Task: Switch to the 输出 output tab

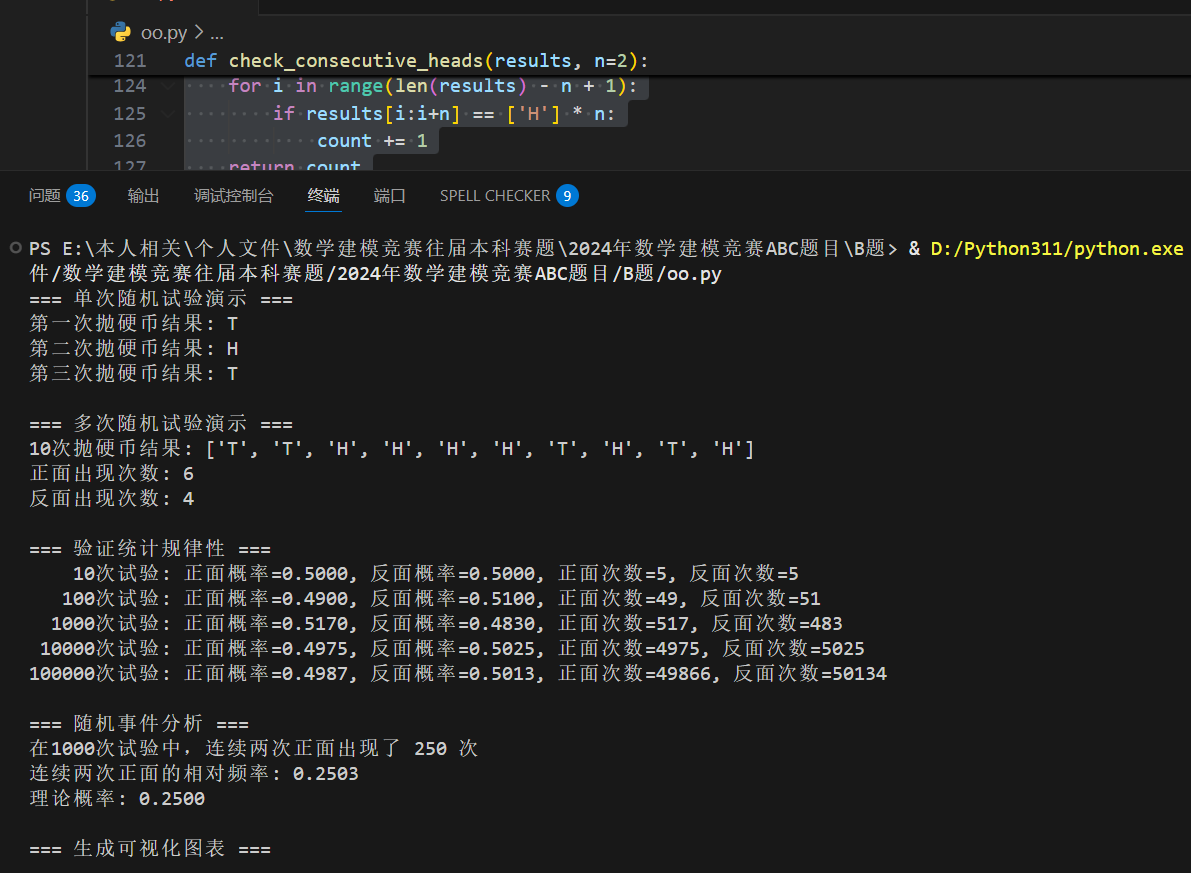Action: click(143, 196)
